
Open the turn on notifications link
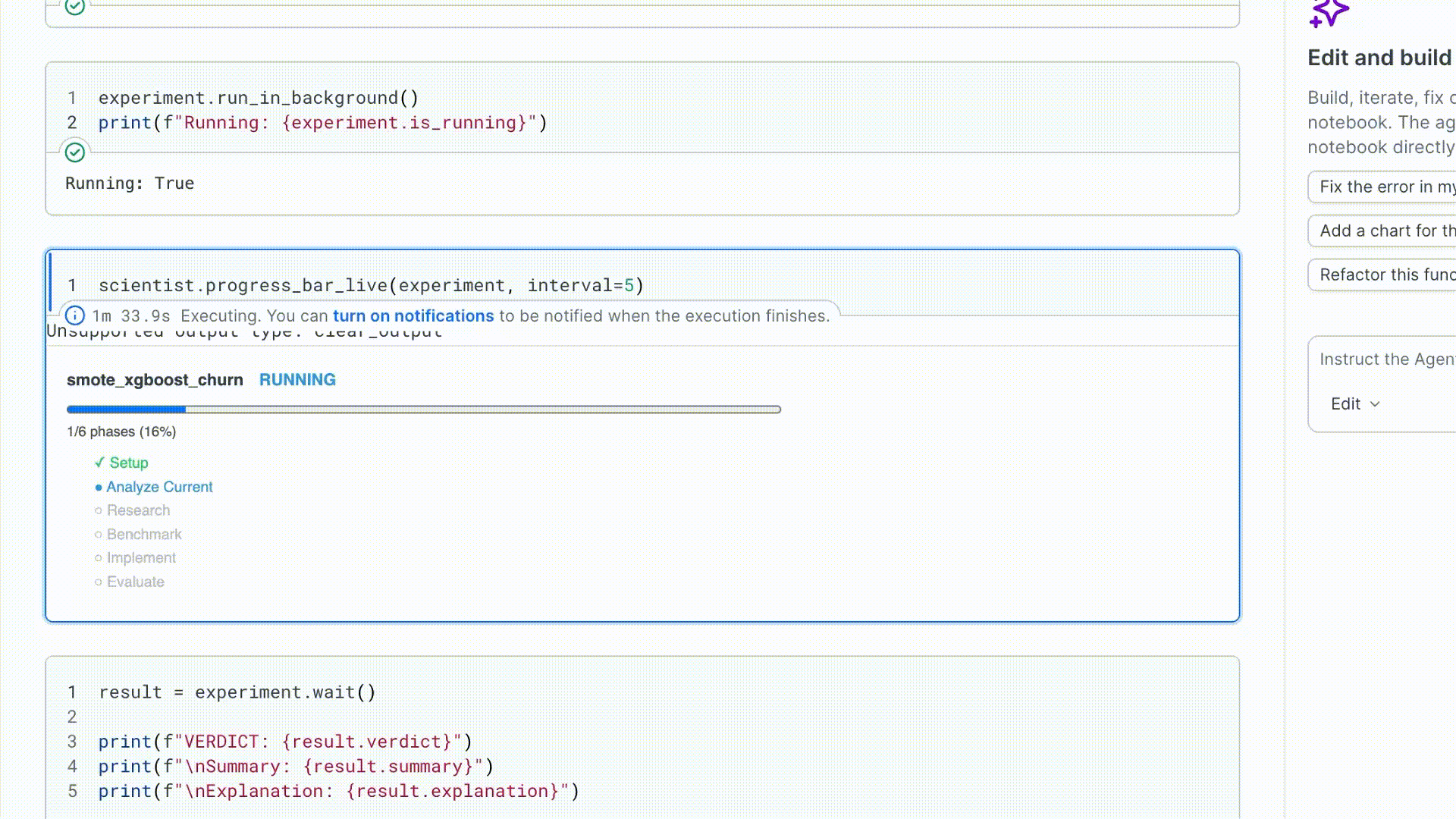(413, 315)
